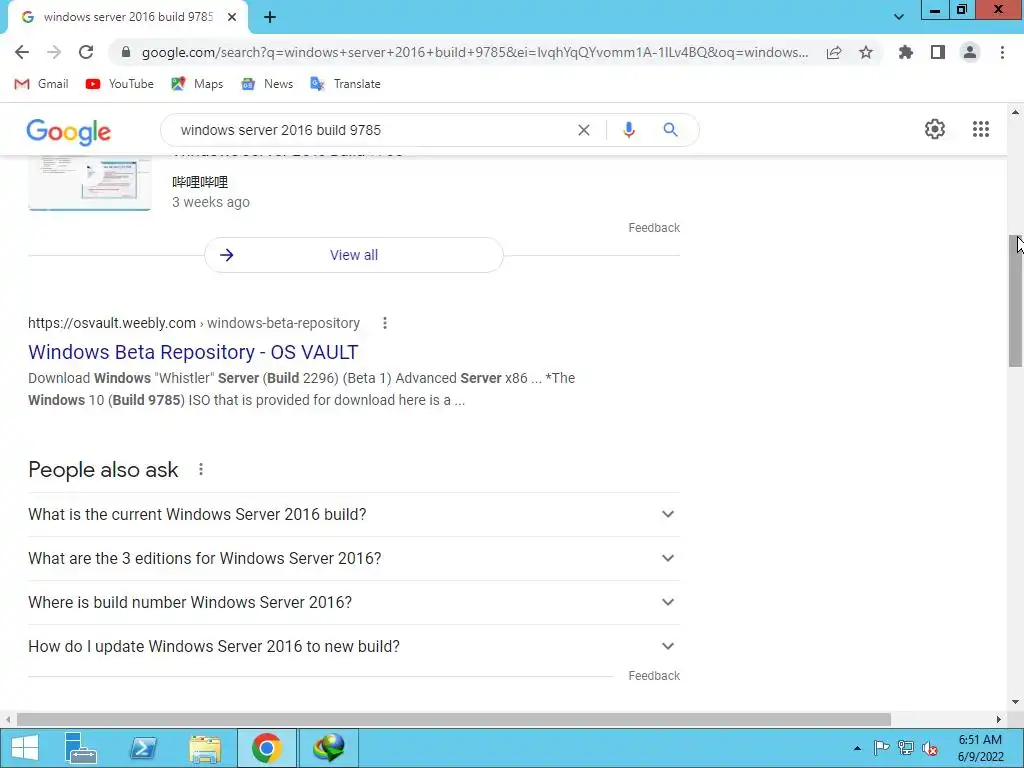Go back using the browser back arrow

click(22, 52)
